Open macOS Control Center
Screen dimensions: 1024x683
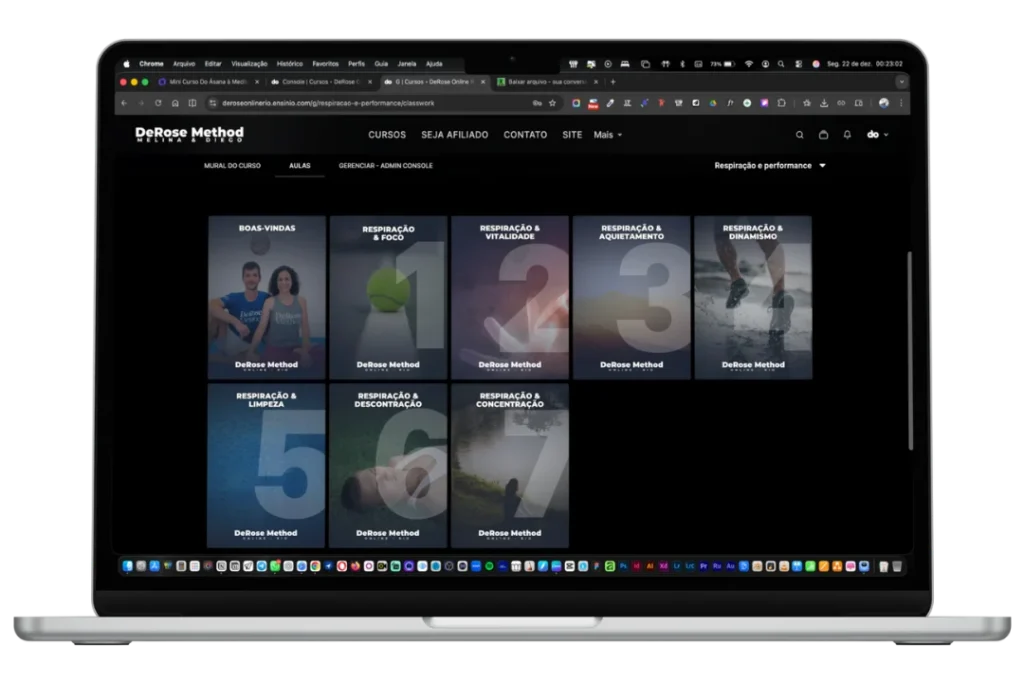(x=799, y=64)
